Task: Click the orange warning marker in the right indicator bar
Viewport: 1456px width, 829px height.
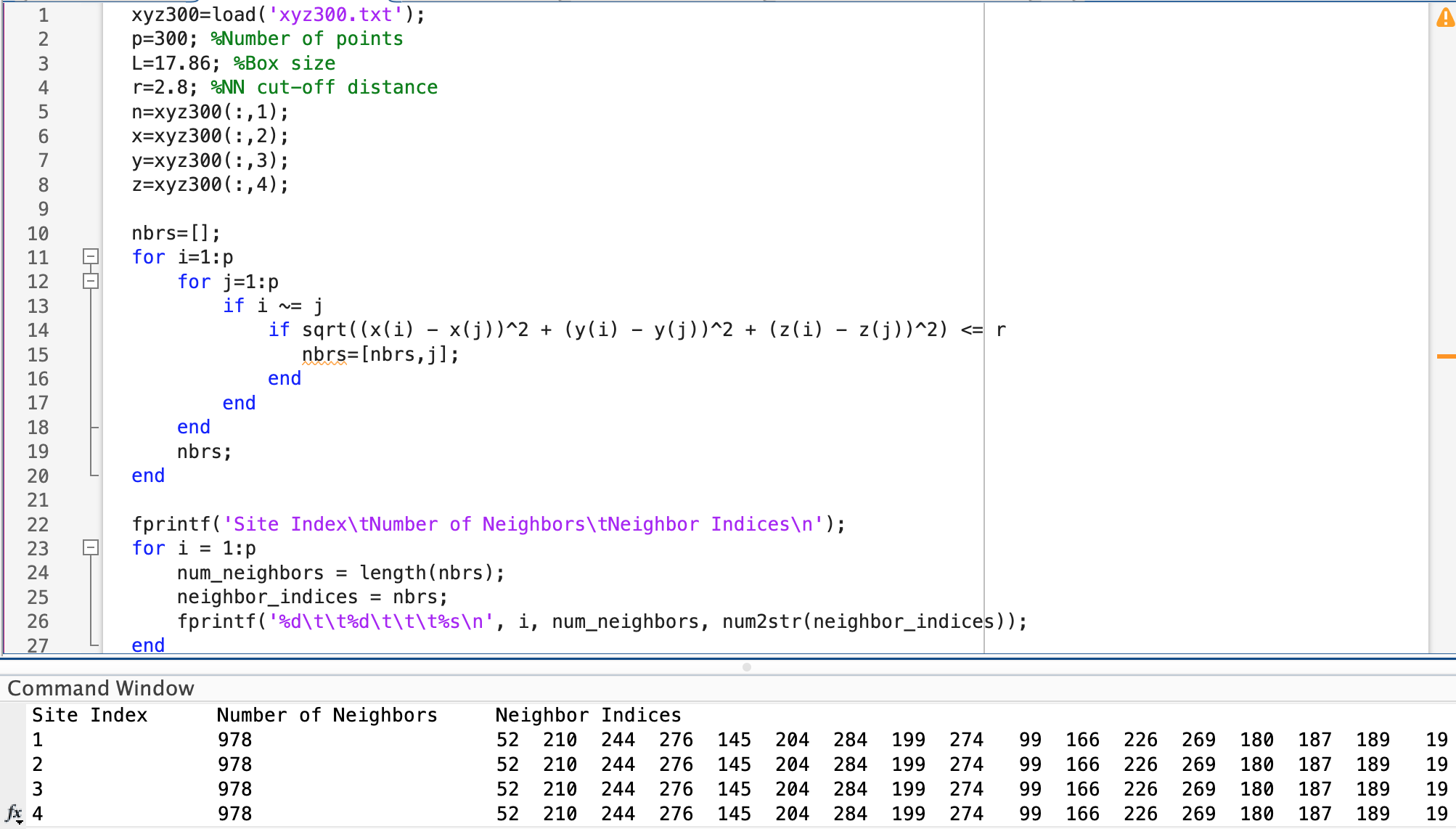Action: tap(1447, 356)
